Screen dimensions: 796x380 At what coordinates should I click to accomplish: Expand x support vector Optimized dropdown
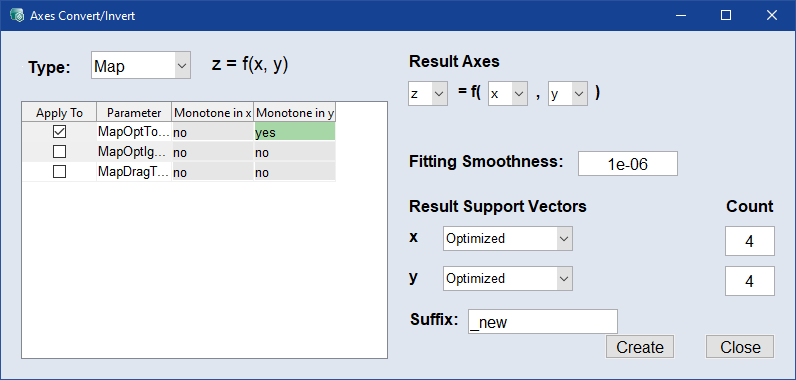pos(508,238)
